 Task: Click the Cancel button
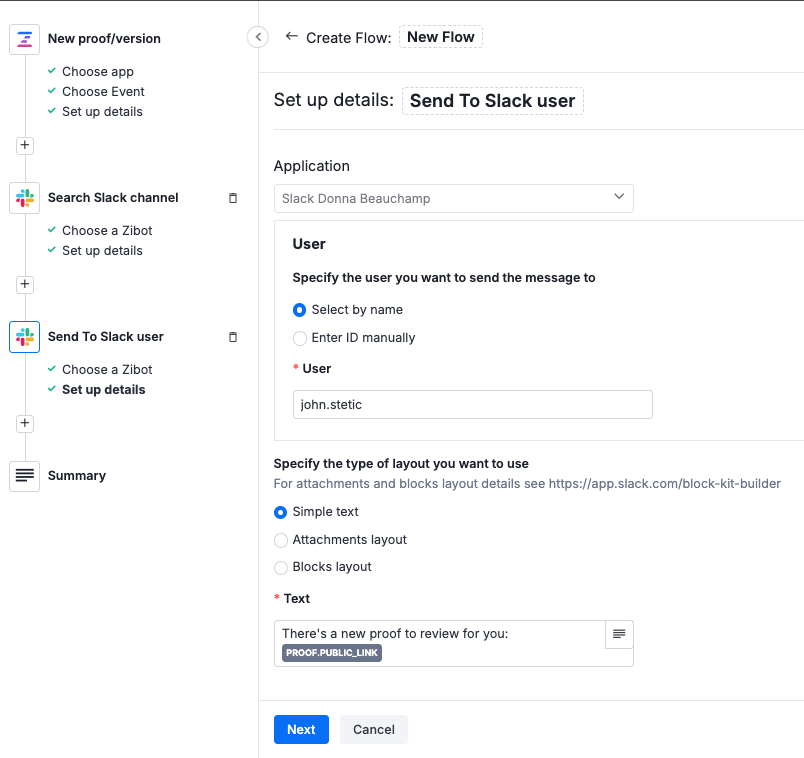click(374, 729)
